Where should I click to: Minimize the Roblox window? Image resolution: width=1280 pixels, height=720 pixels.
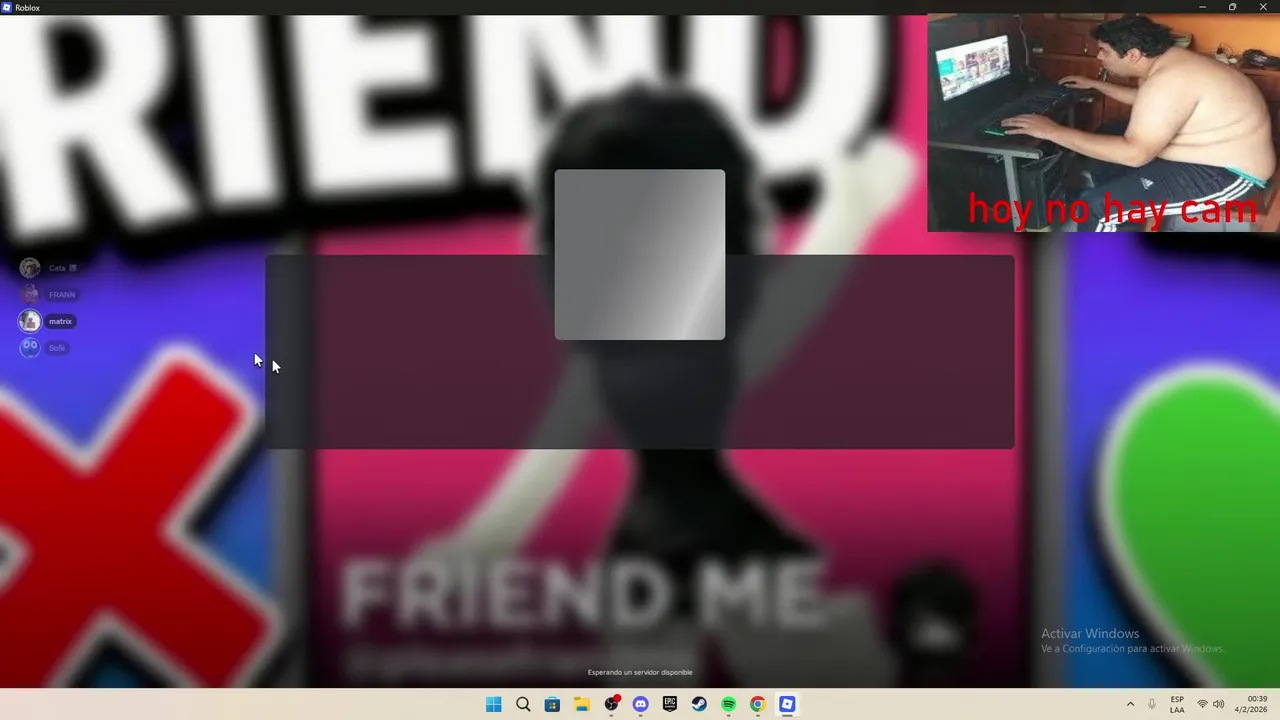pyautogui.click(x=1202, y=7)
